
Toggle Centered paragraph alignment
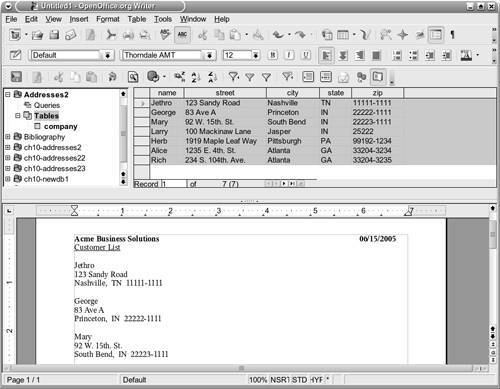[x=343, y=55]
